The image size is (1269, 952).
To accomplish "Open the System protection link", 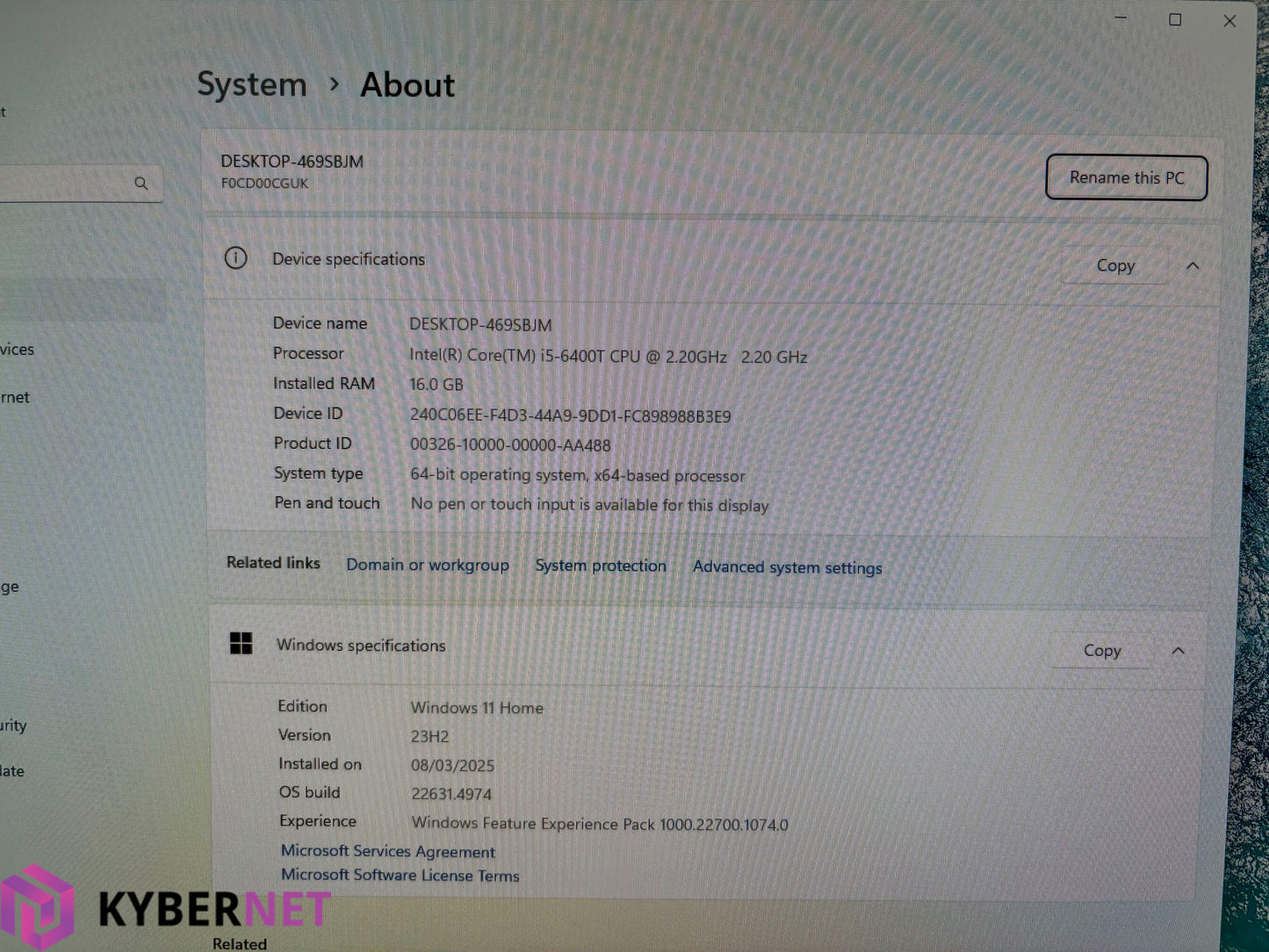I will (x=601, y=566).
